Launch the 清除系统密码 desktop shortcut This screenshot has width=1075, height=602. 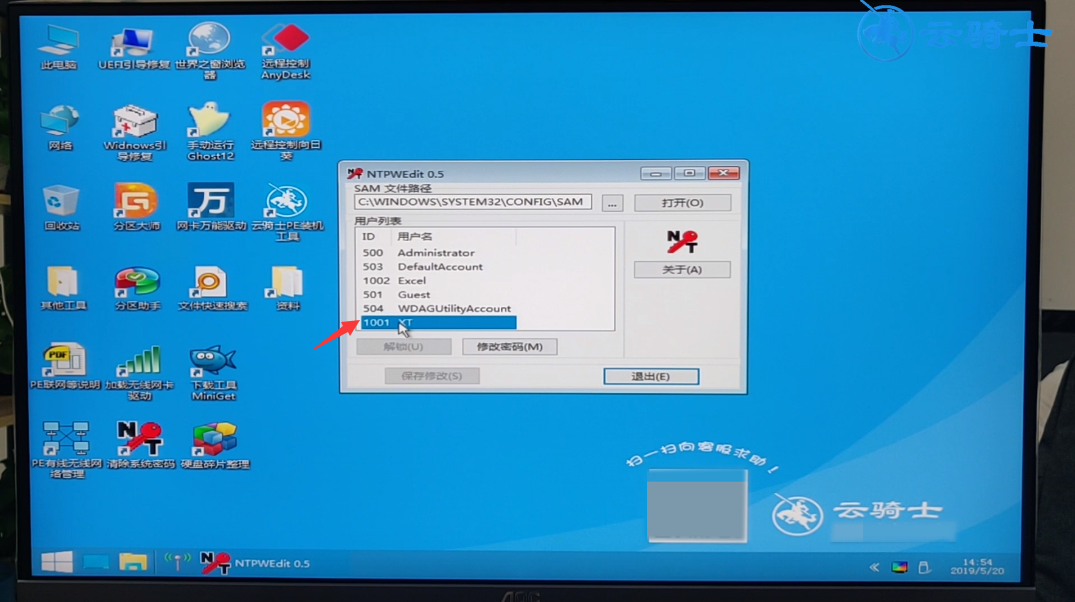139,441
